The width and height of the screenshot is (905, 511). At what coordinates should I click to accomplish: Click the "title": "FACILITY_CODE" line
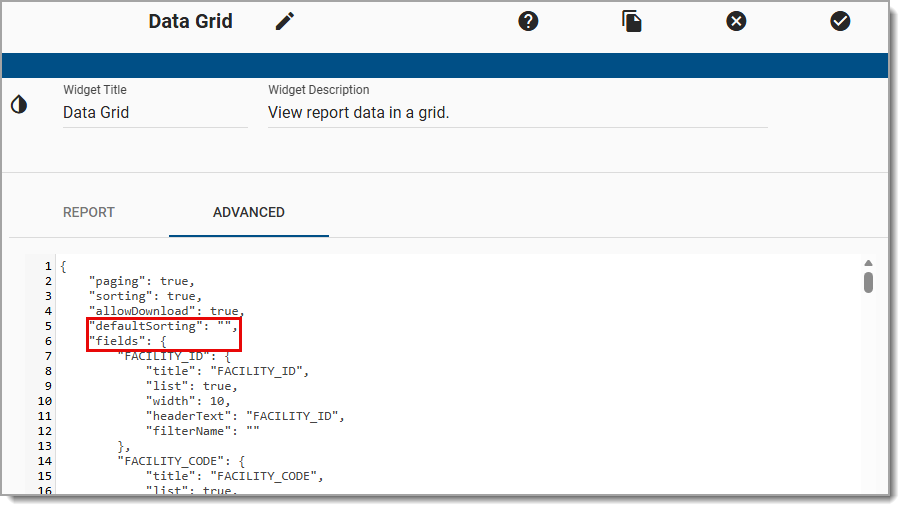tap(234, 476)
